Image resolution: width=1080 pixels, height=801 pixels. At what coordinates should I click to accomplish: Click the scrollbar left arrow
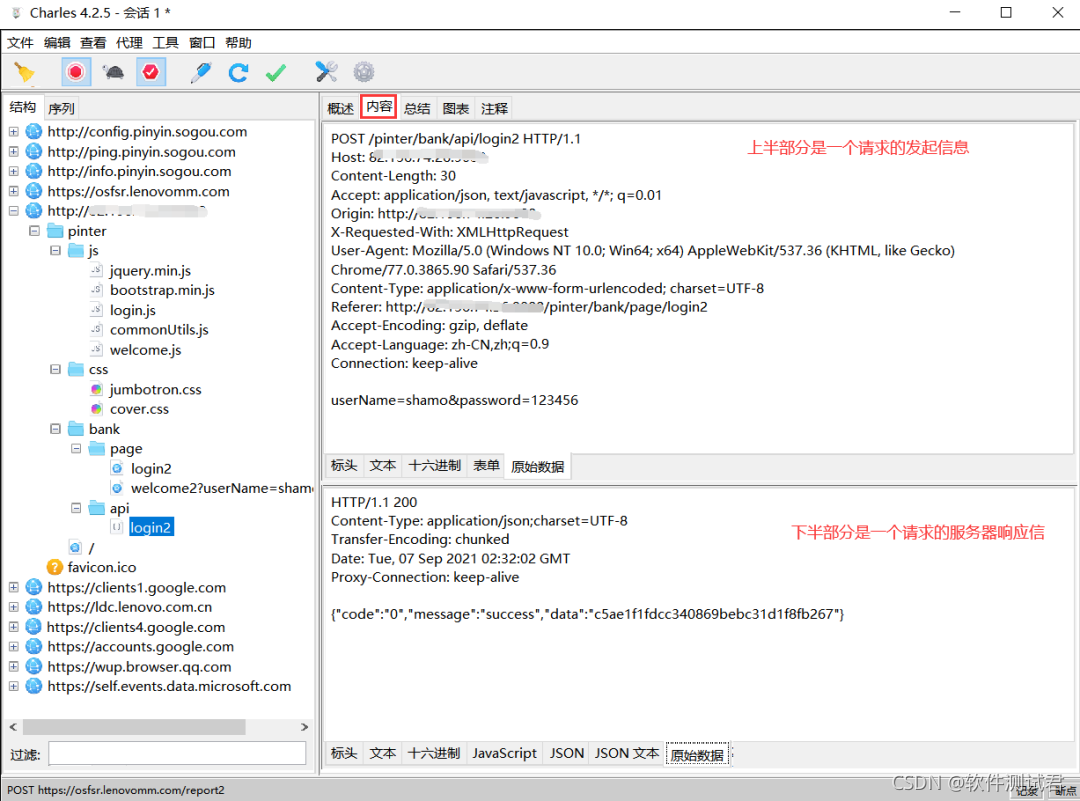(x=13, y=727)
